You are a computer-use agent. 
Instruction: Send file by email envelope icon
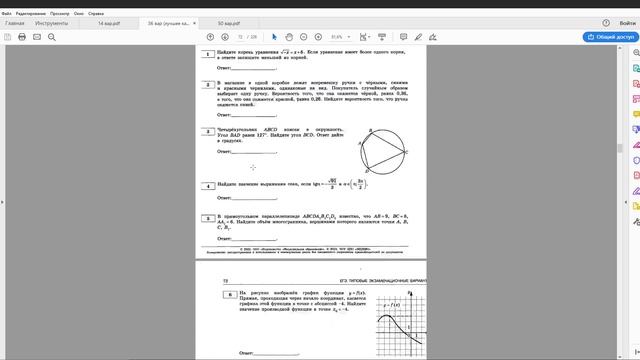coord(37,37)
